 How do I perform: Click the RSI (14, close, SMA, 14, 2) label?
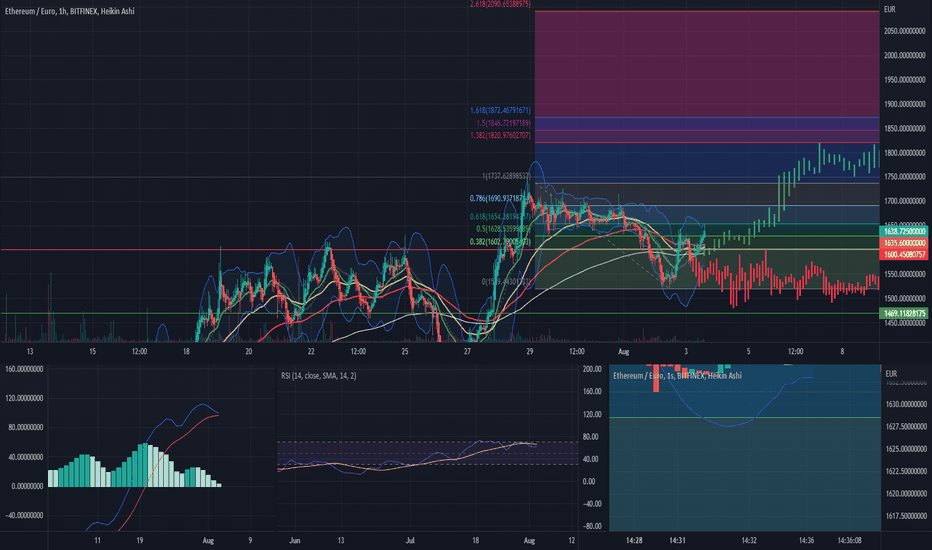pyautogui.click(x=319, y=376)
